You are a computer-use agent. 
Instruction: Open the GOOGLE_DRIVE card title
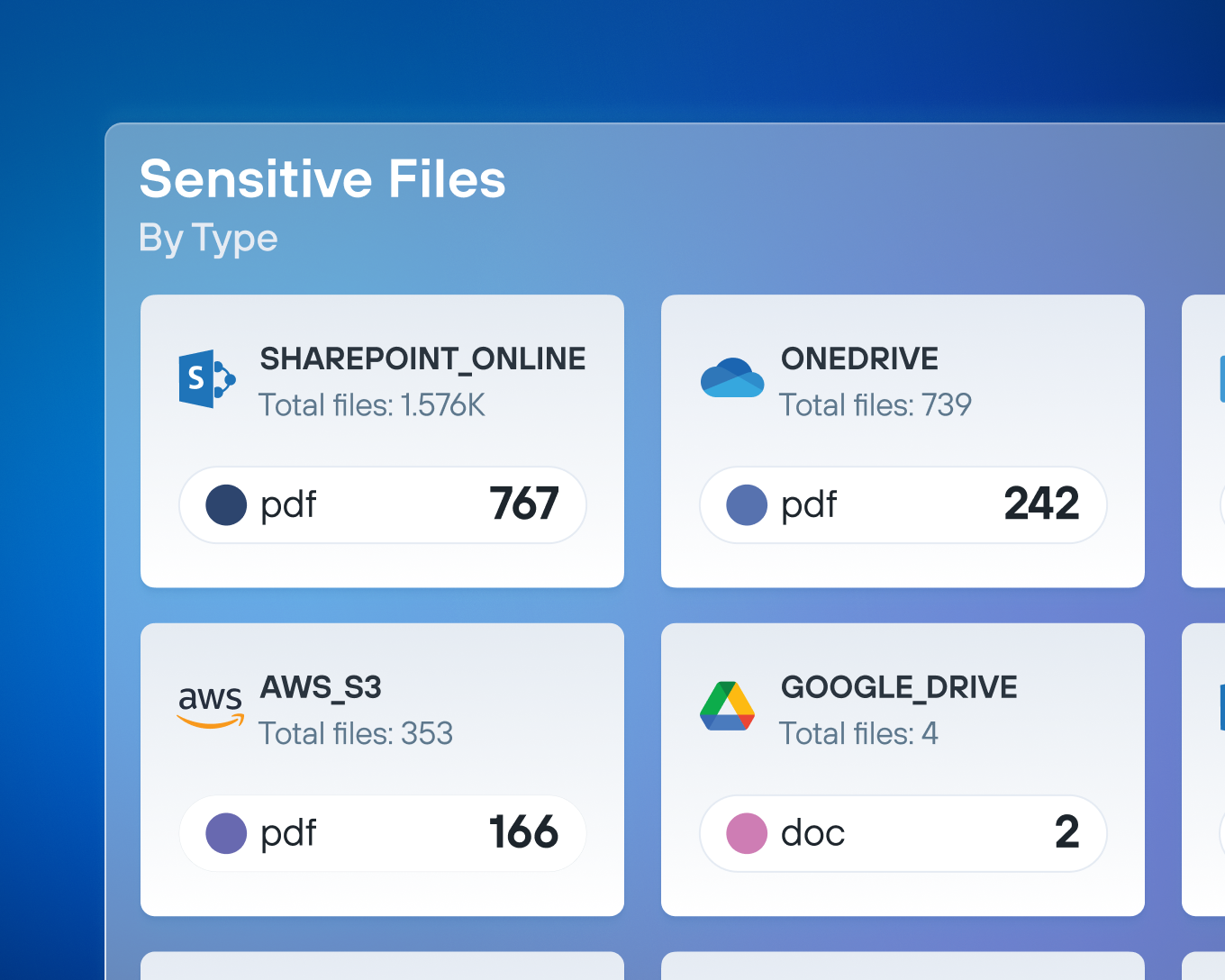coord(899,687)
